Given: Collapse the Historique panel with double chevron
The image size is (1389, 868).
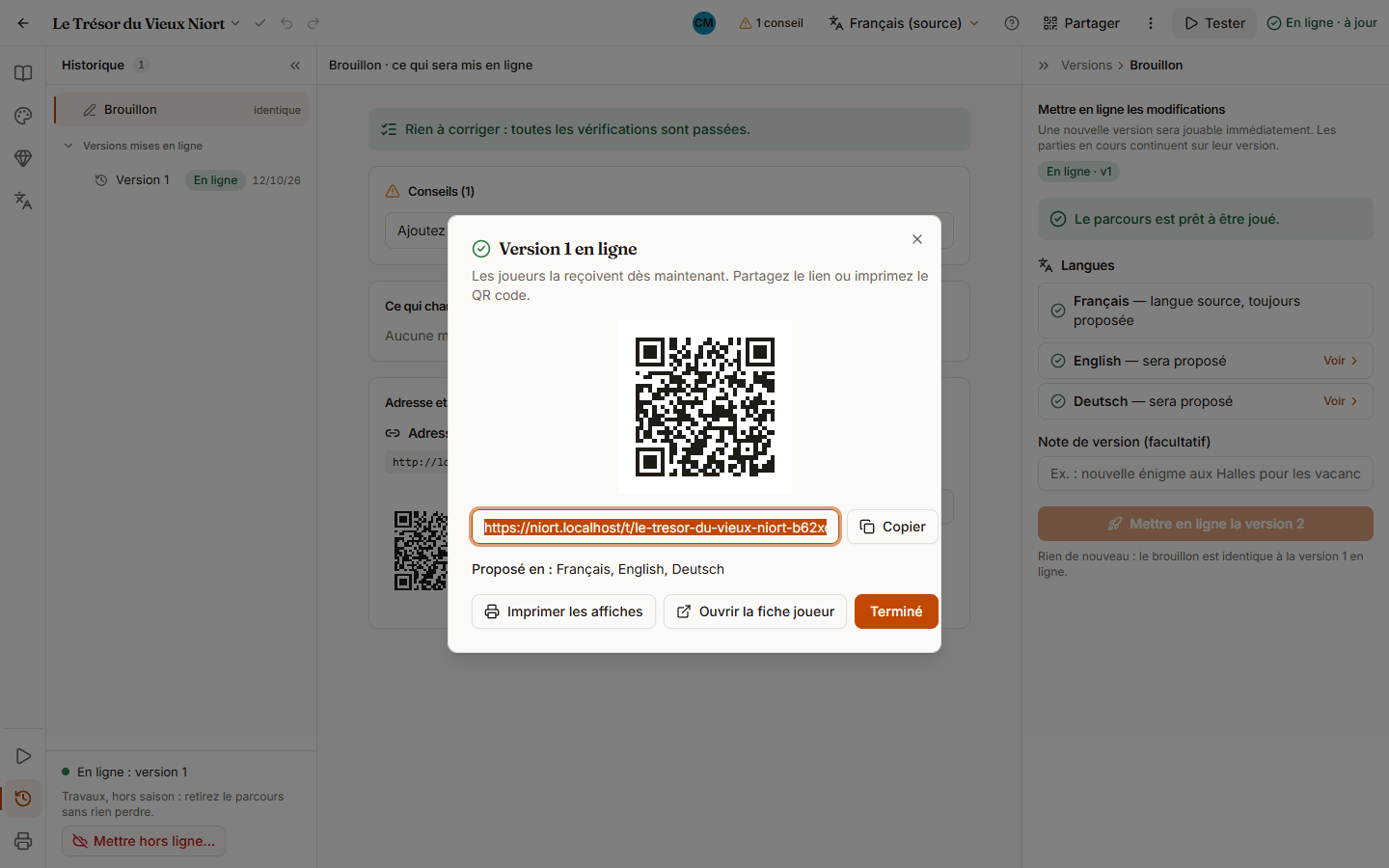Looking at the screenshot, I should point(295,66).
